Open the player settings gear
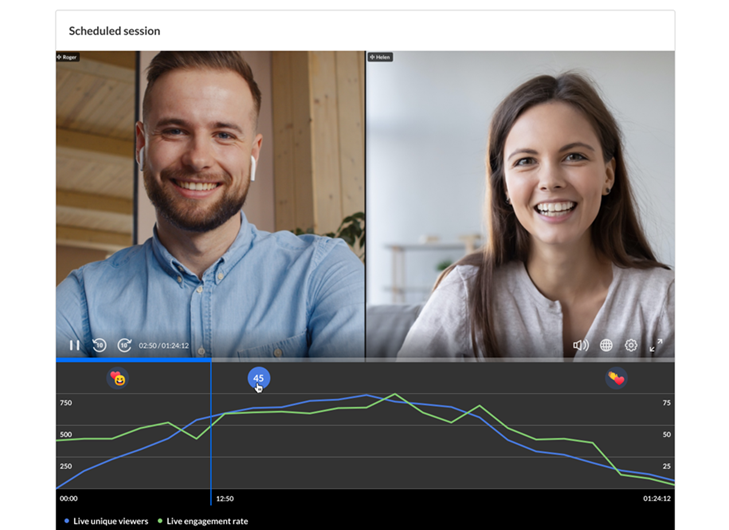This screenshot has width=729, height=530. (x=631, y=345)
